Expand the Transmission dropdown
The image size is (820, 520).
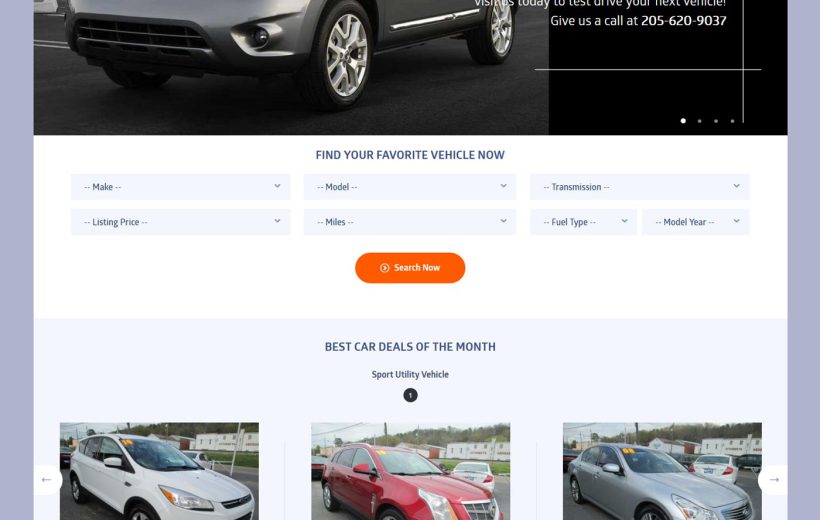(640, 187)
